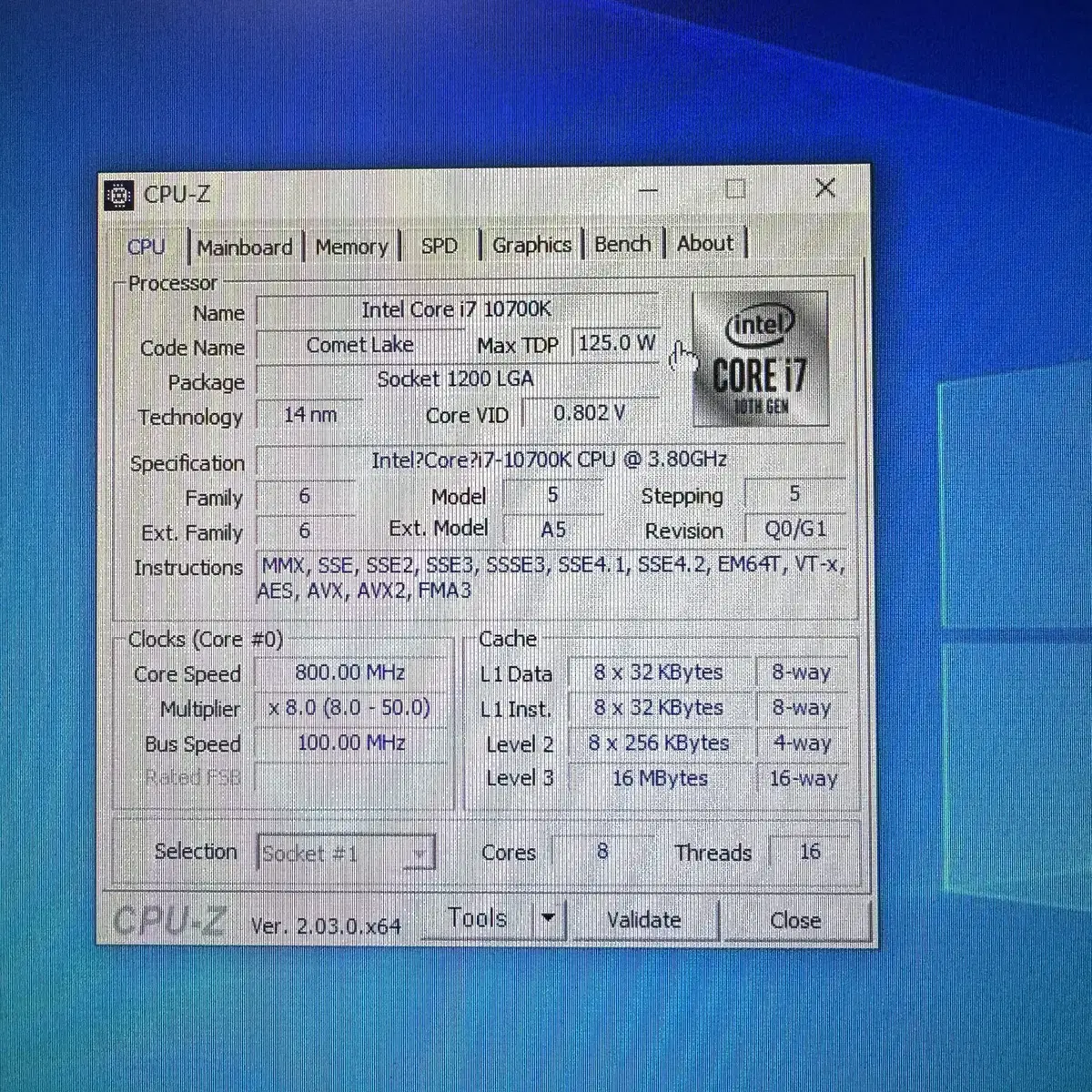Click the Core VID value 0.802 V
Screen dimensions: 1092x1092
coord(590,413)
